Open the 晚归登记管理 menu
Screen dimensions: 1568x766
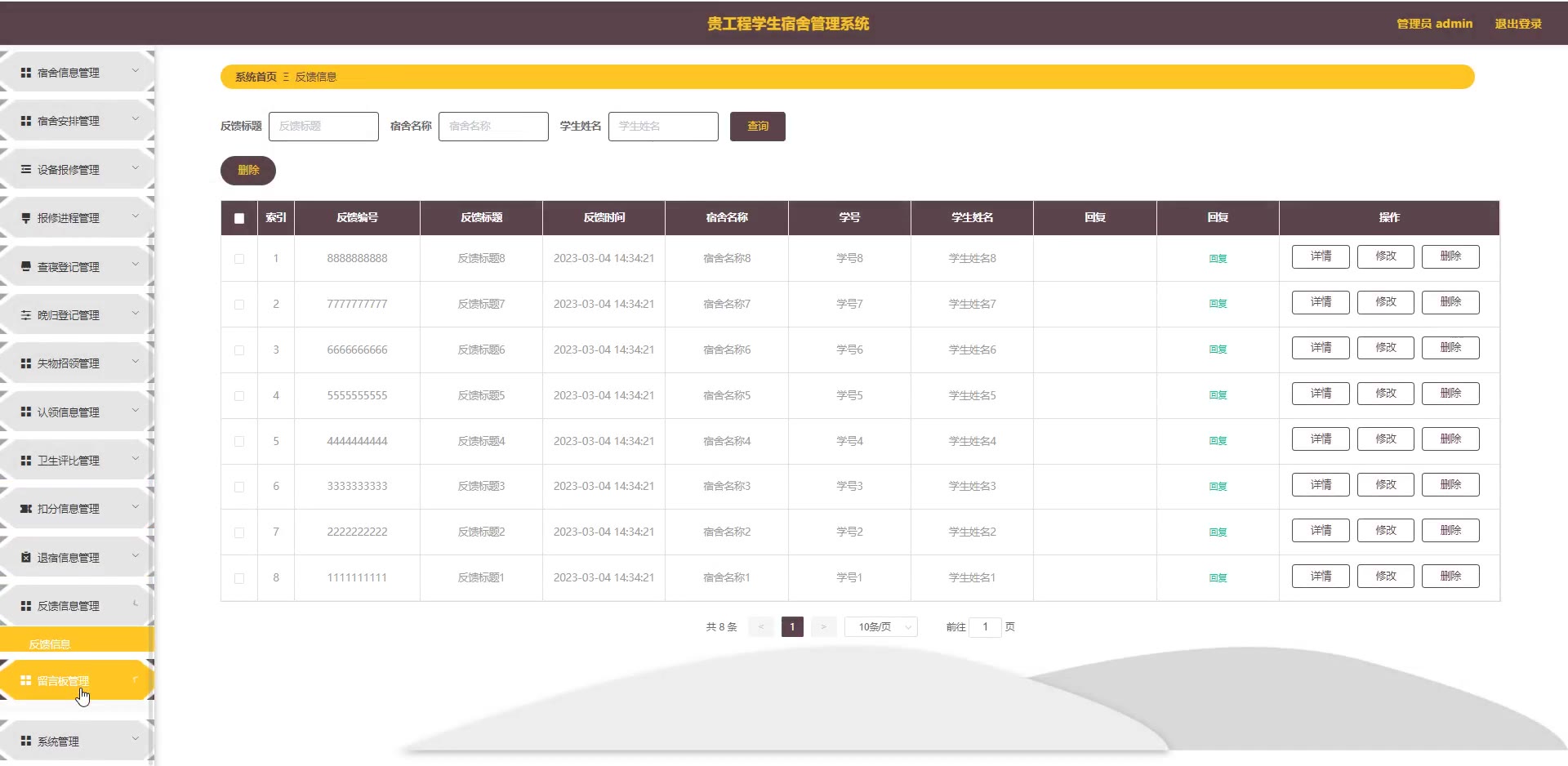coord(77,315)
